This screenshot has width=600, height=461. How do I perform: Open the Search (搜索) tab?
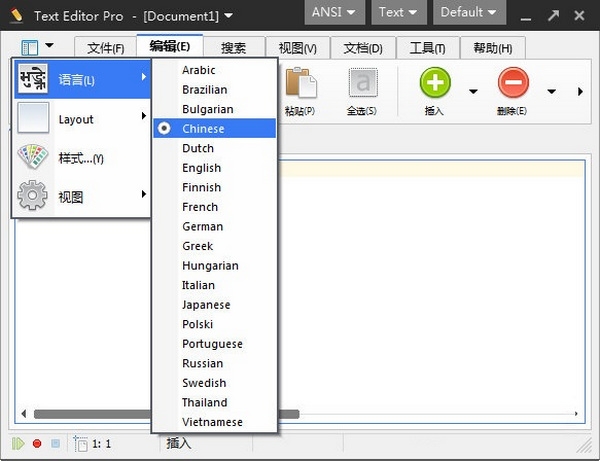click(234, 48)
